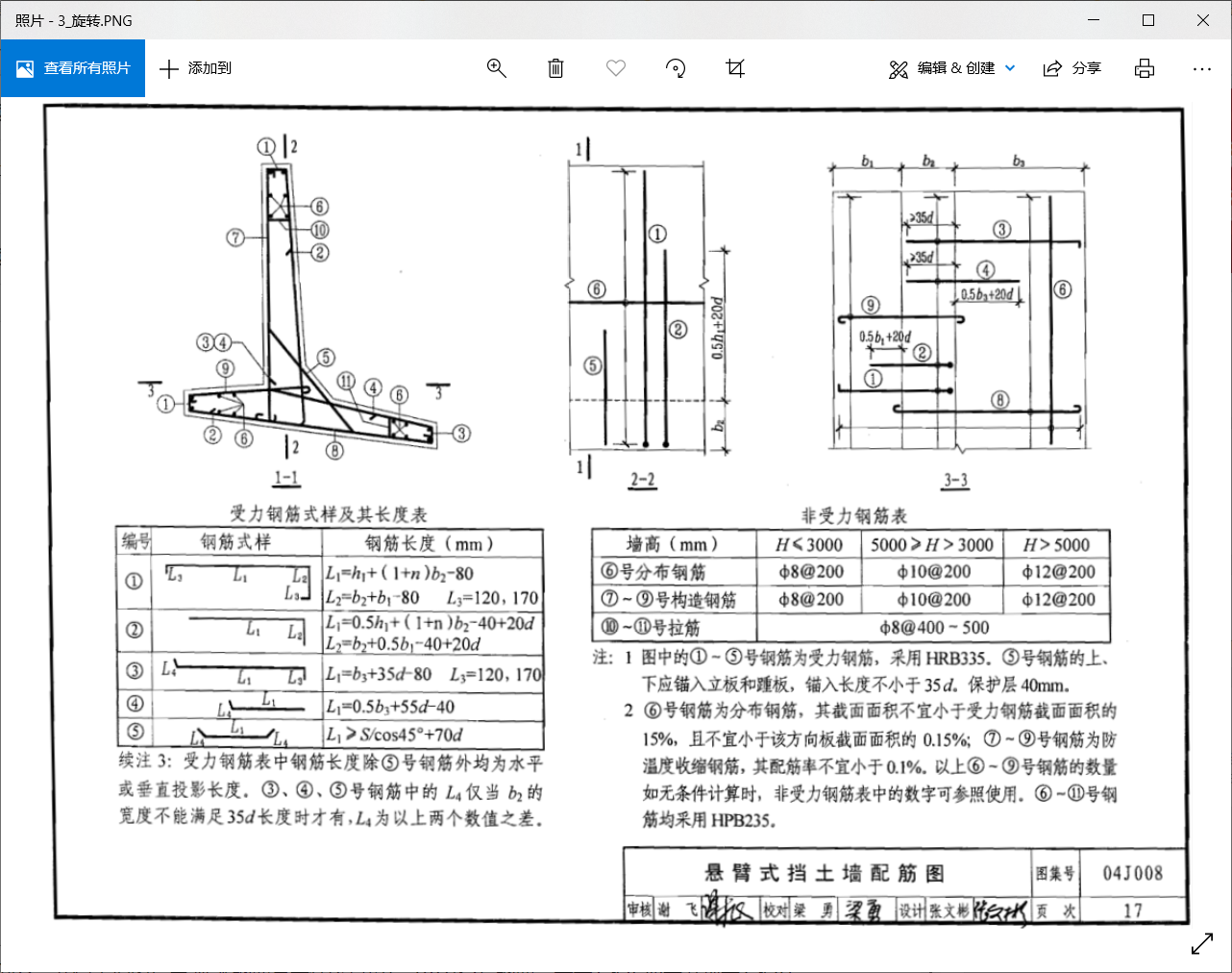The width and height of the screenshot is (1232, 973).
Task: Click the zoom magnifier icon
Action: (497, 68)
